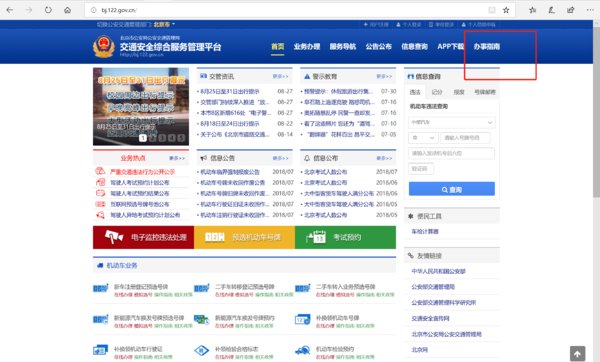The height and width of the screenshot is (362, 600).
Task: Open the 公告公布 navigation menu
Action: [x=378, y=47]
